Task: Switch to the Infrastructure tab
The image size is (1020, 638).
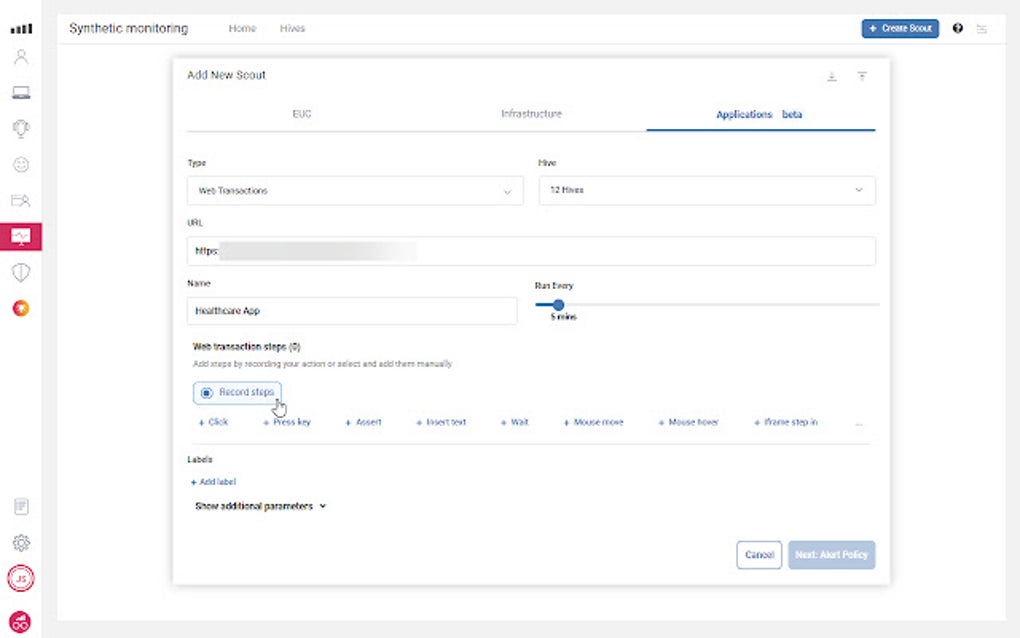Action: coord(531,114)
